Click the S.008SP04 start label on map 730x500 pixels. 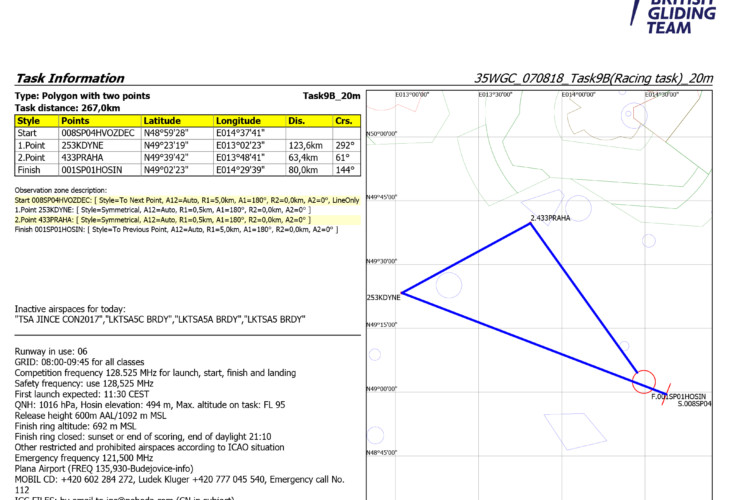[x=695, y=404]
